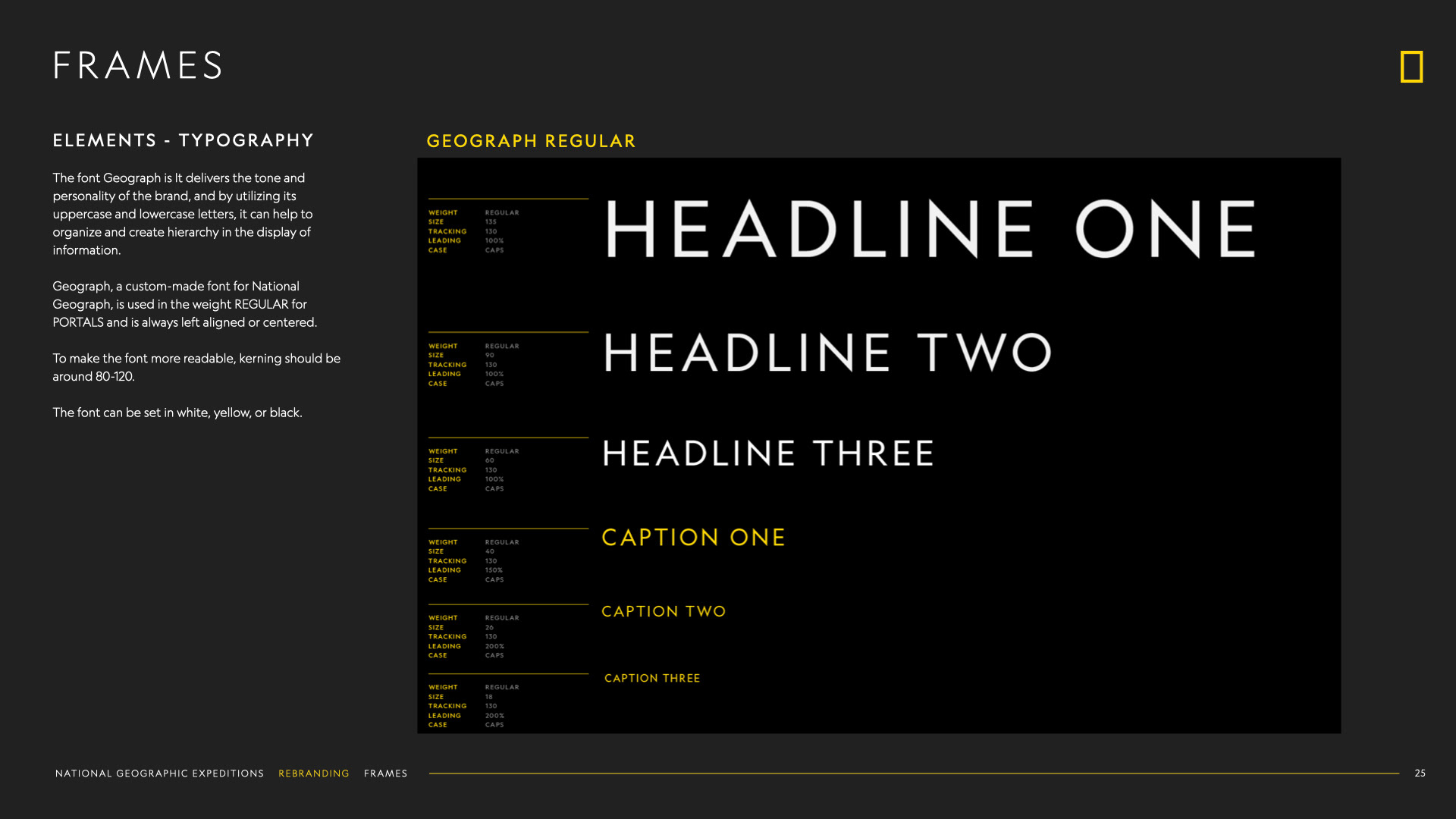Viewport: 1456px width, 819px height.
Task: Click the Headline Two spec table
Action: [474, 365]
